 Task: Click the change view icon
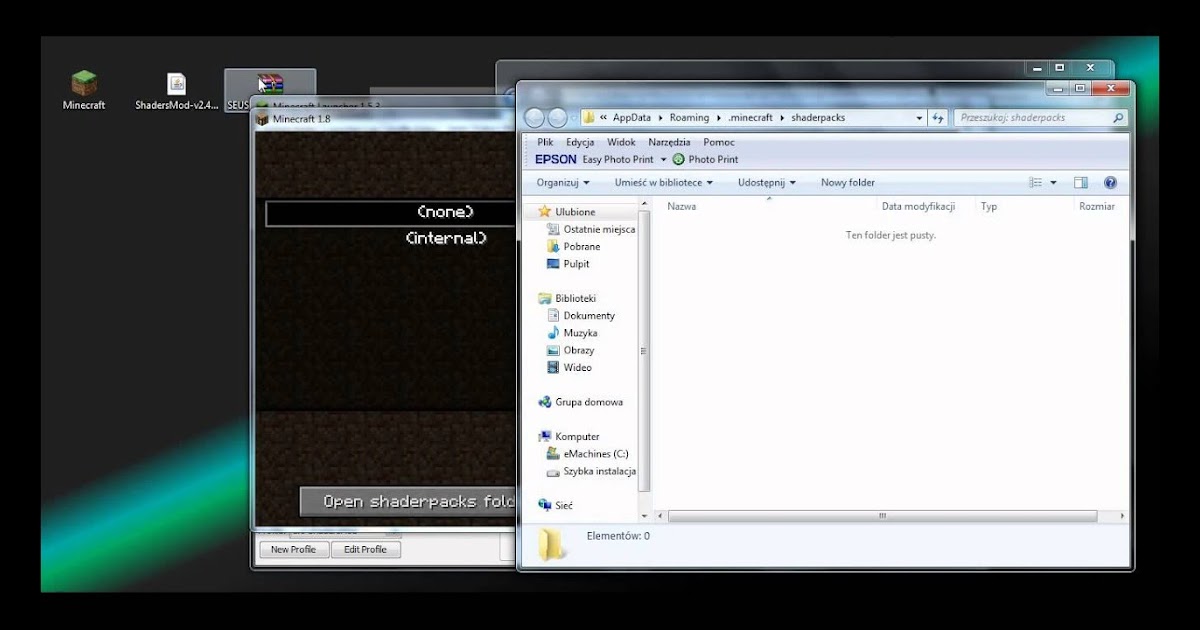1036,183
